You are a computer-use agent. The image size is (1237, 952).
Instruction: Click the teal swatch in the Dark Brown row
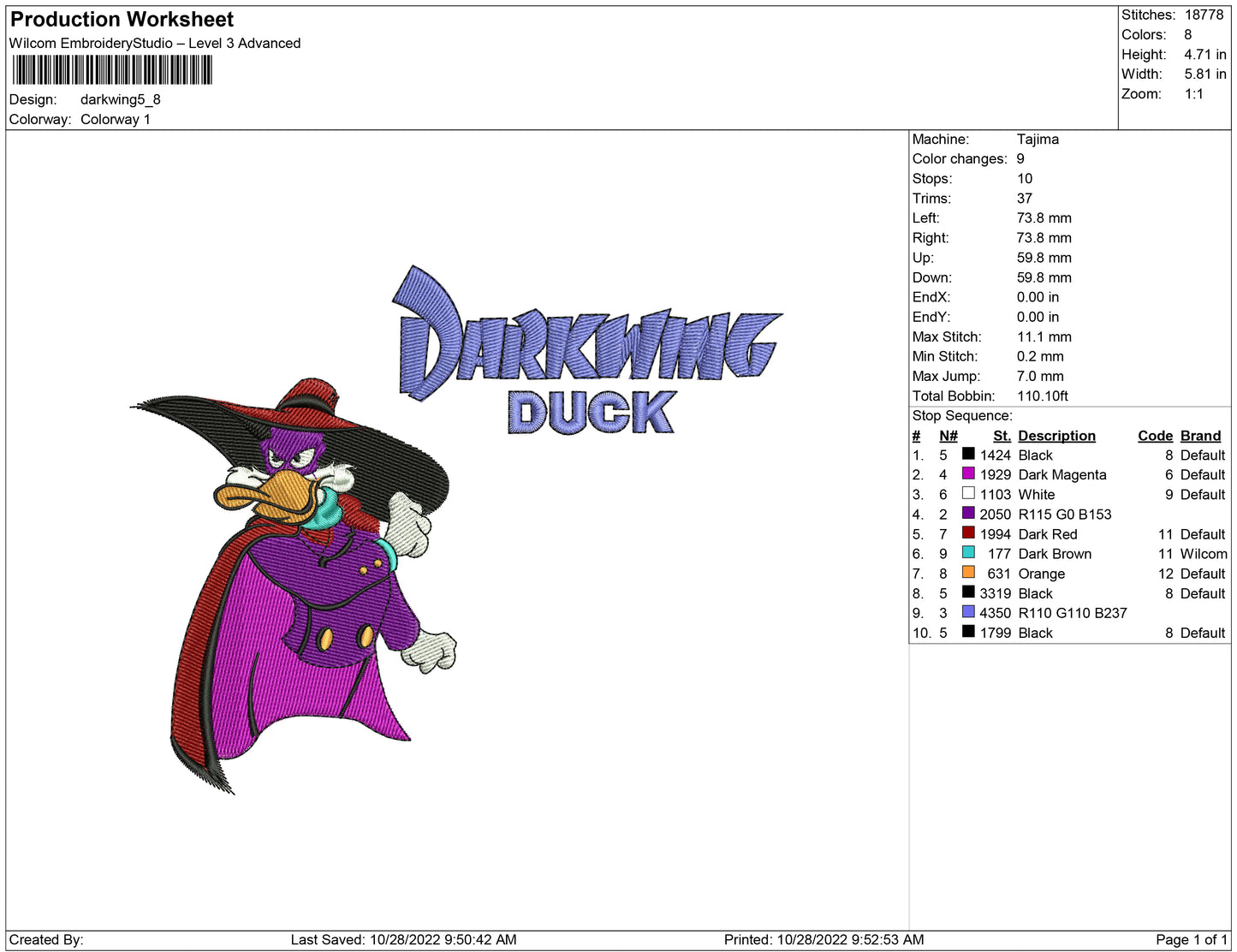click(x=968, y=552)
